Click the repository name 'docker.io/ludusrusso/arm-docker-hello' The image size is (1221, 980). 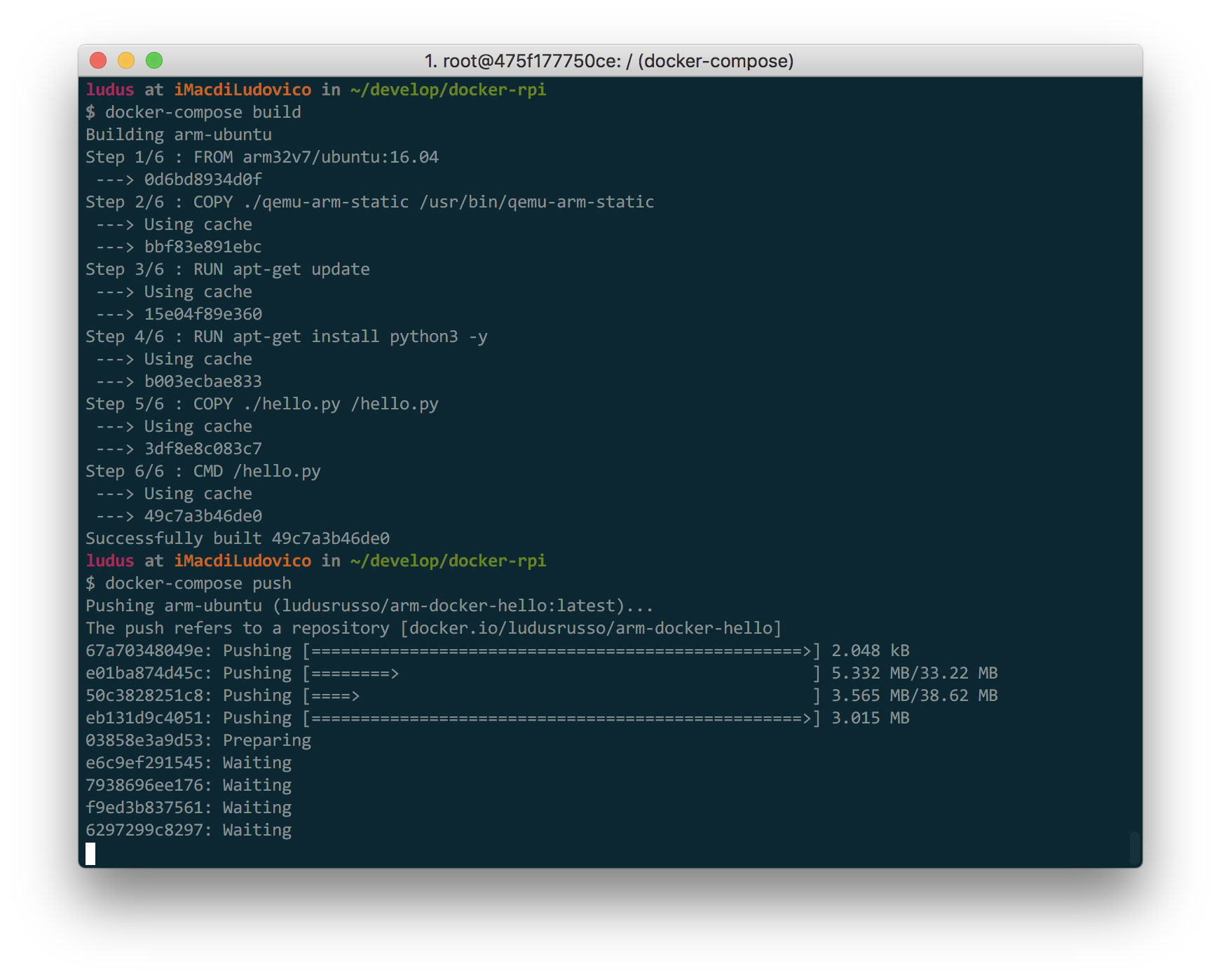point(590,628)
